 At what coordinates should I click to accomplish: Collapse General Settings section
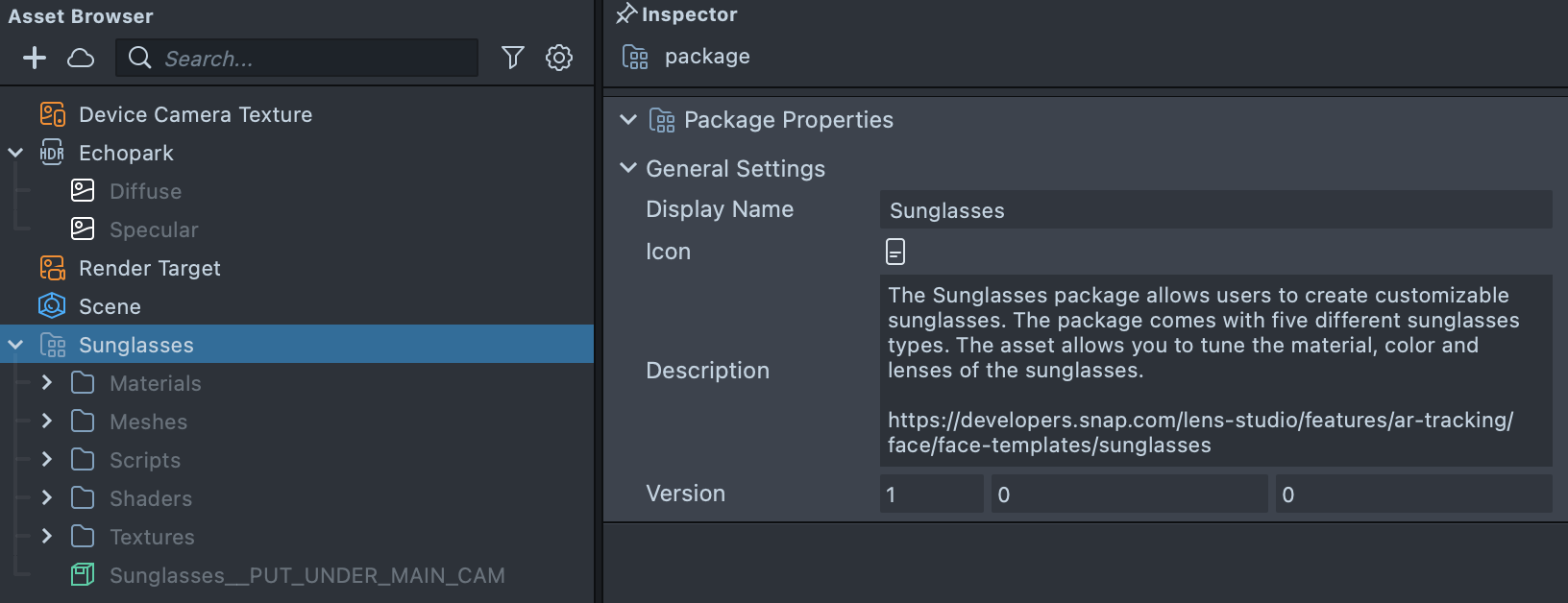628,168
